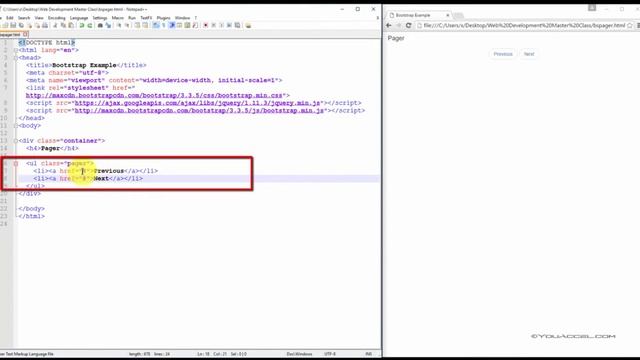Undo last edit with green arrow icon
Viewport: 640px width, 360px height.
[x=82, y=25]
